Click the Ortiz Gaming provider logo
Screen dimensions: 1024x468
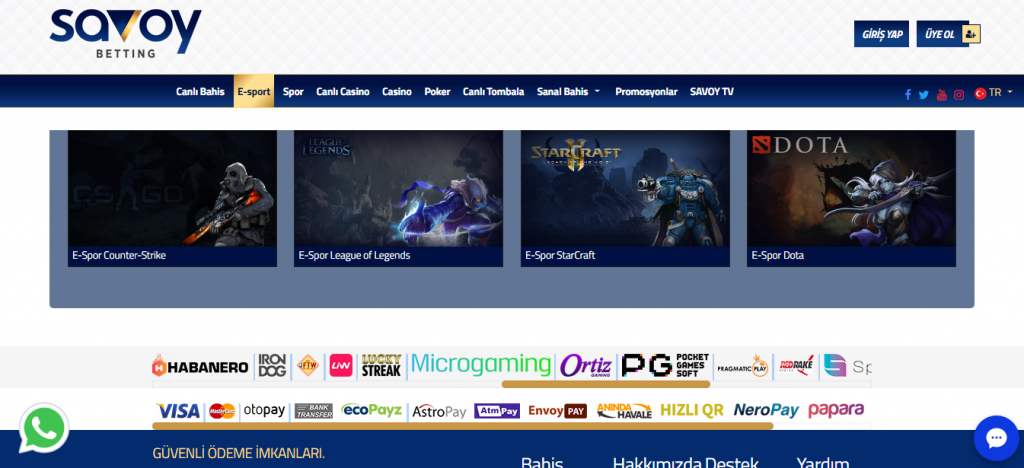pos(586,366)
